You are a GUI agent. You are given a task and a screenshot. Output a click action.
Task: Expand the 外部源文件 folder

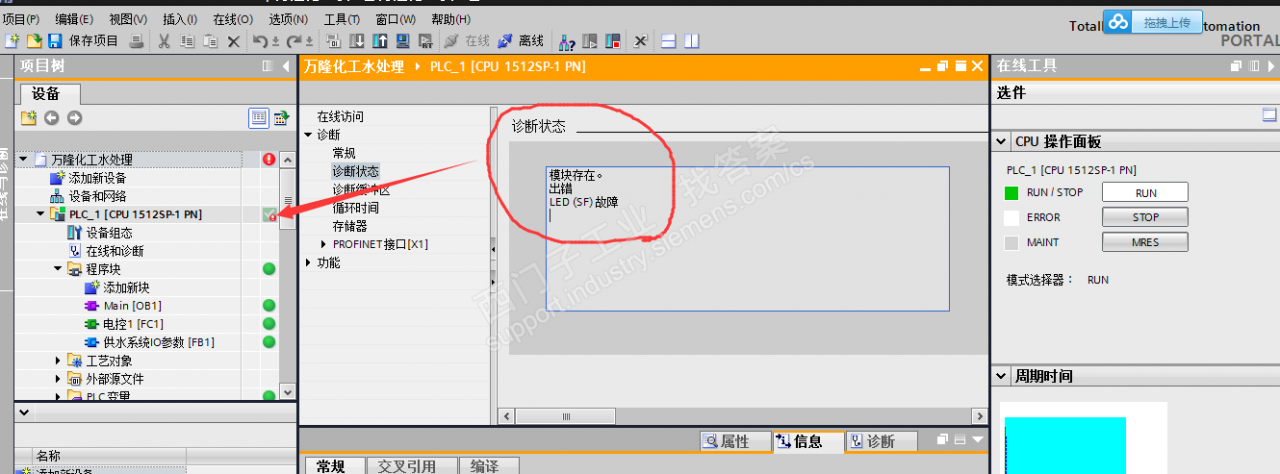[x=58, y=379]
